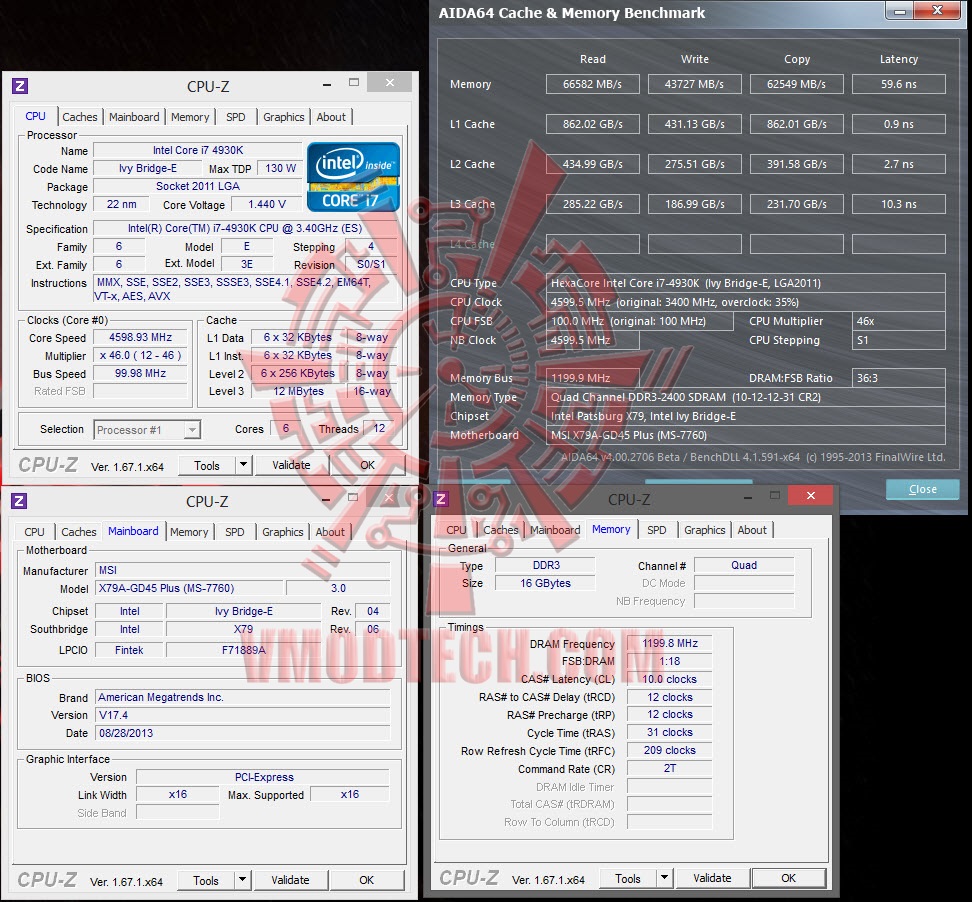
Task: Click the Core Speed value 4598.93 MHz
Action: tap(140, 337)
